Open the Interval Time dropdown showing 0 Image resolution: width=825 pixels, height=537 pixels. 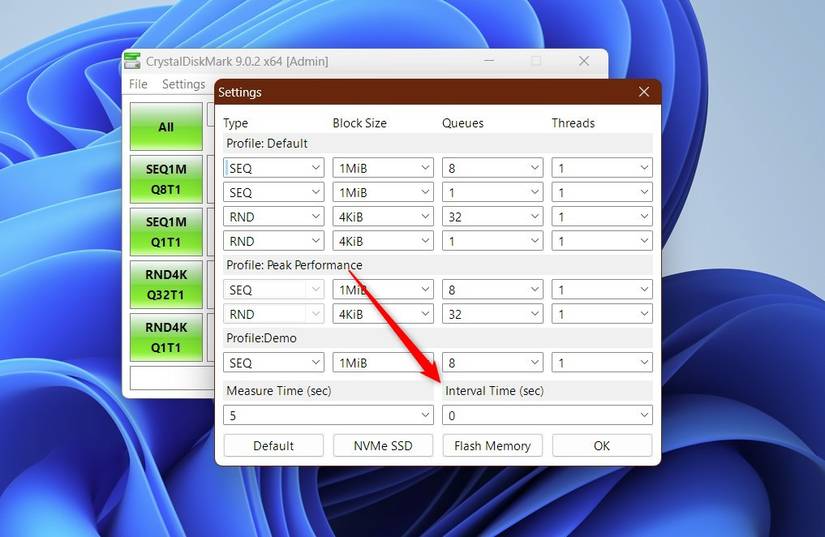click(x=547, y=416)
